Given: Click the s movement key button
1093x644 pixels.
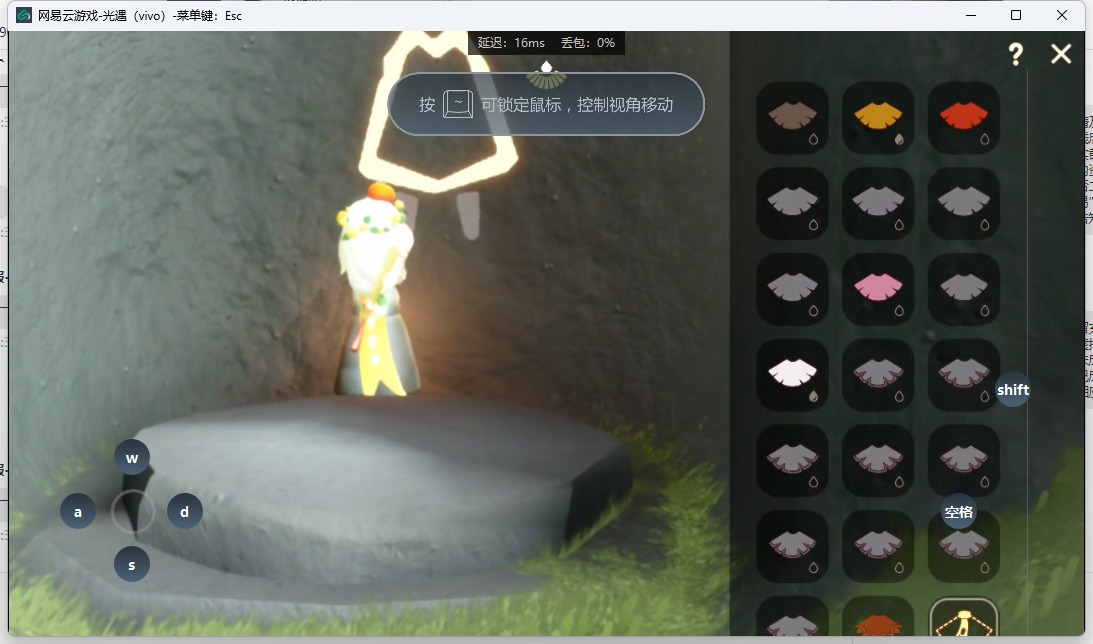Looking at the screenshot, I should (132, 565).
